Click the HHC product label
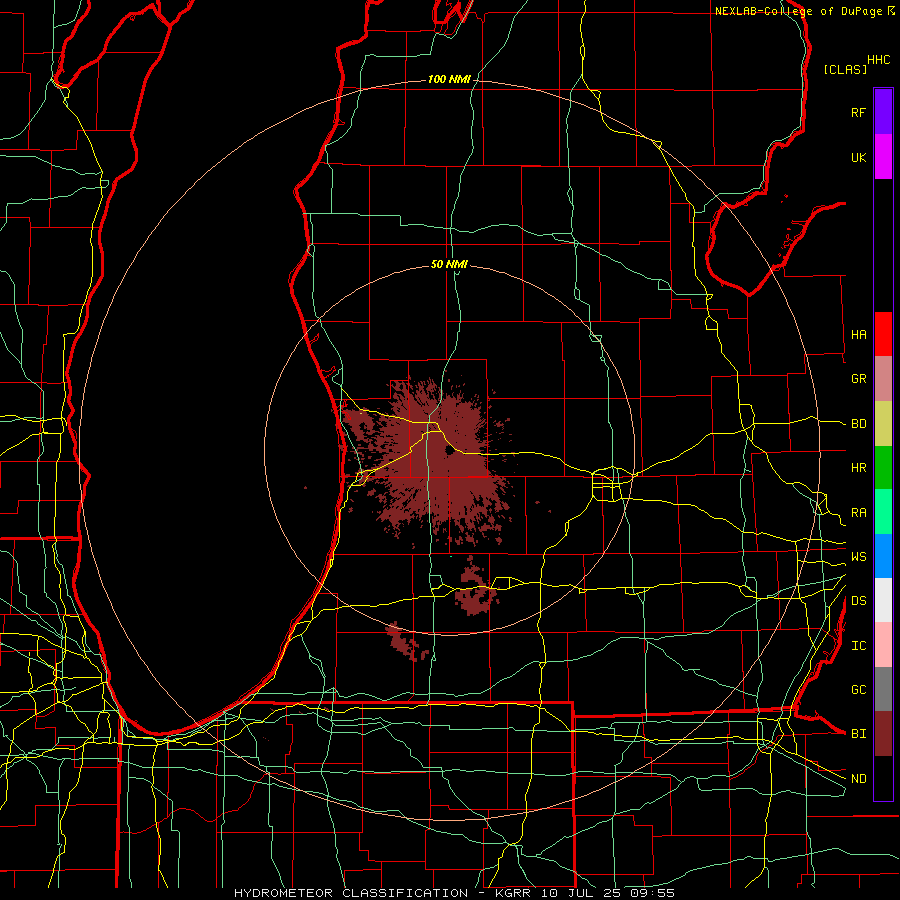Viewport: 900px width, 900px height. (x=879, y=60)
